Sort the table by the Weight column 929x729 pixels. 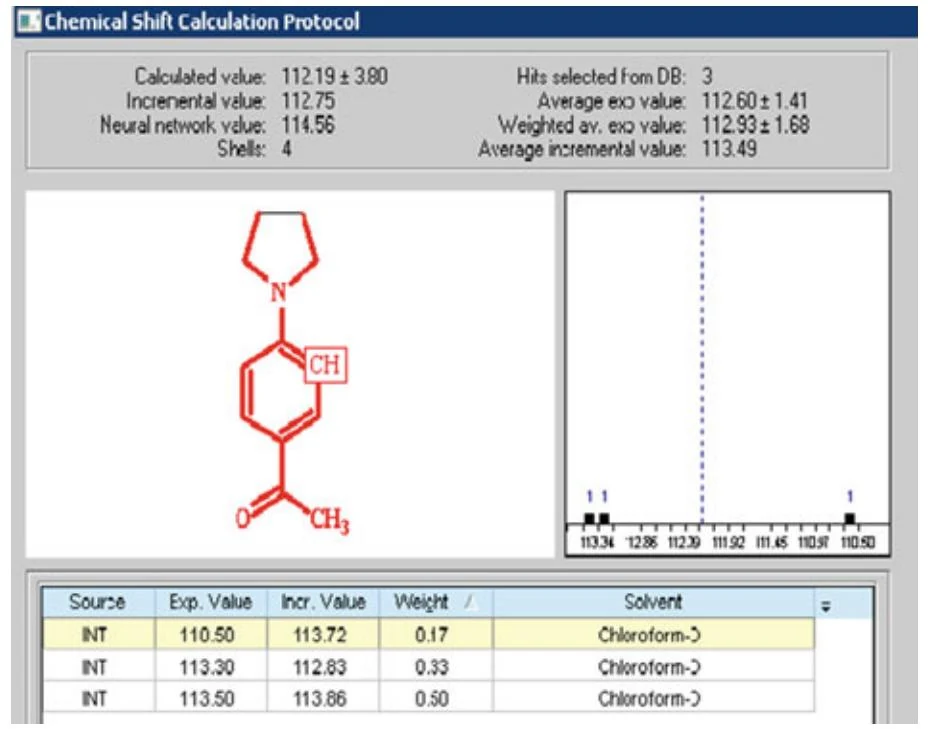[435, 602]
